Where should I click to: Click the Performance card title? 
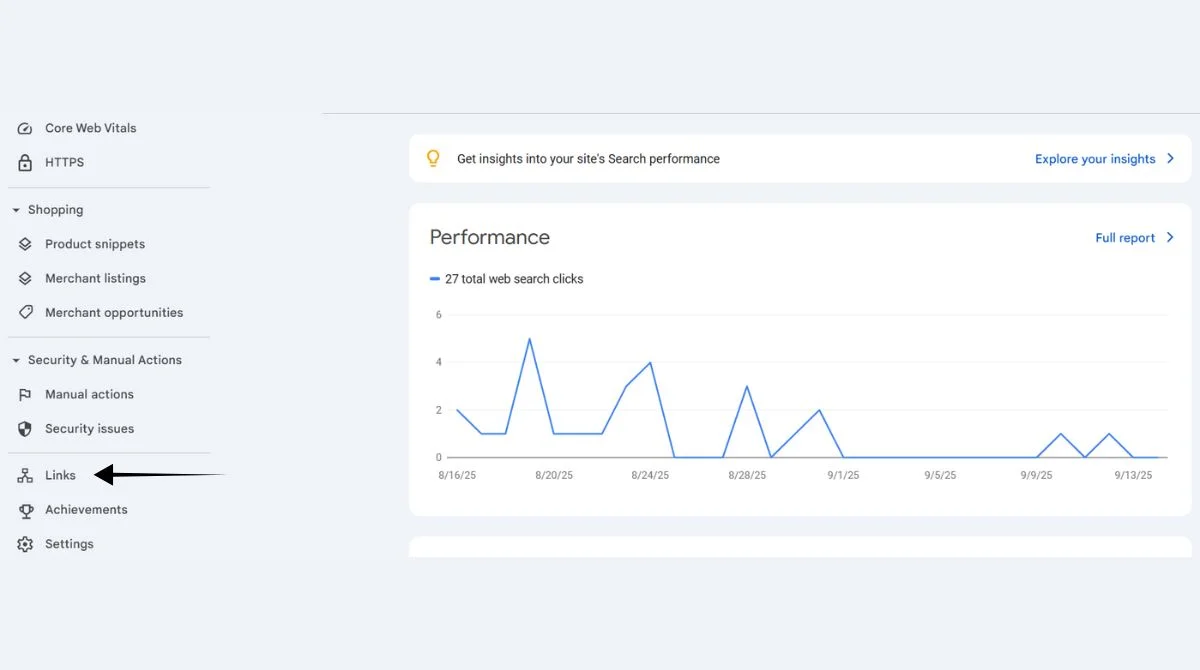click(490, 237)
